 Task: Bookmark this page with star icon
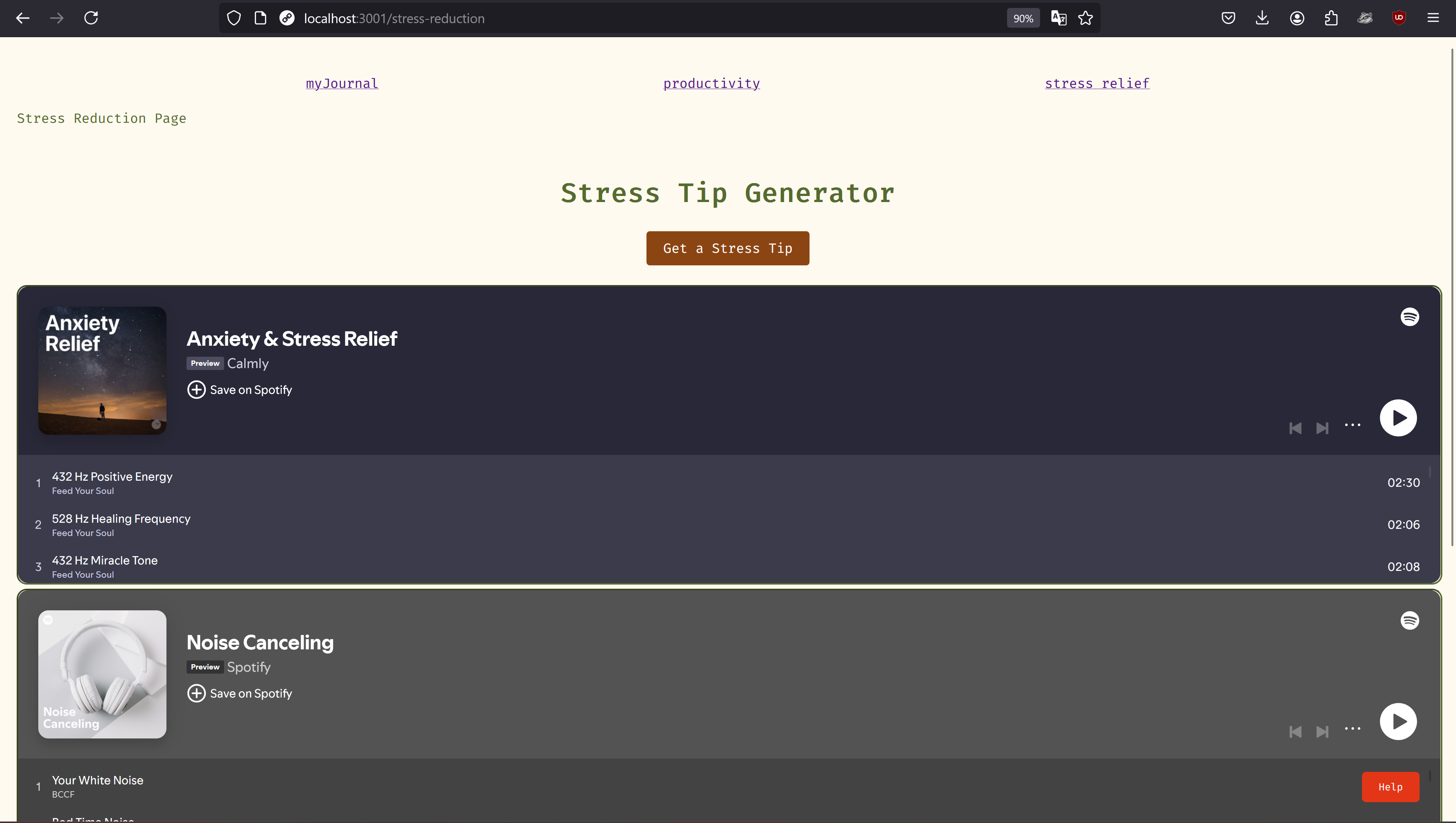1085,18
